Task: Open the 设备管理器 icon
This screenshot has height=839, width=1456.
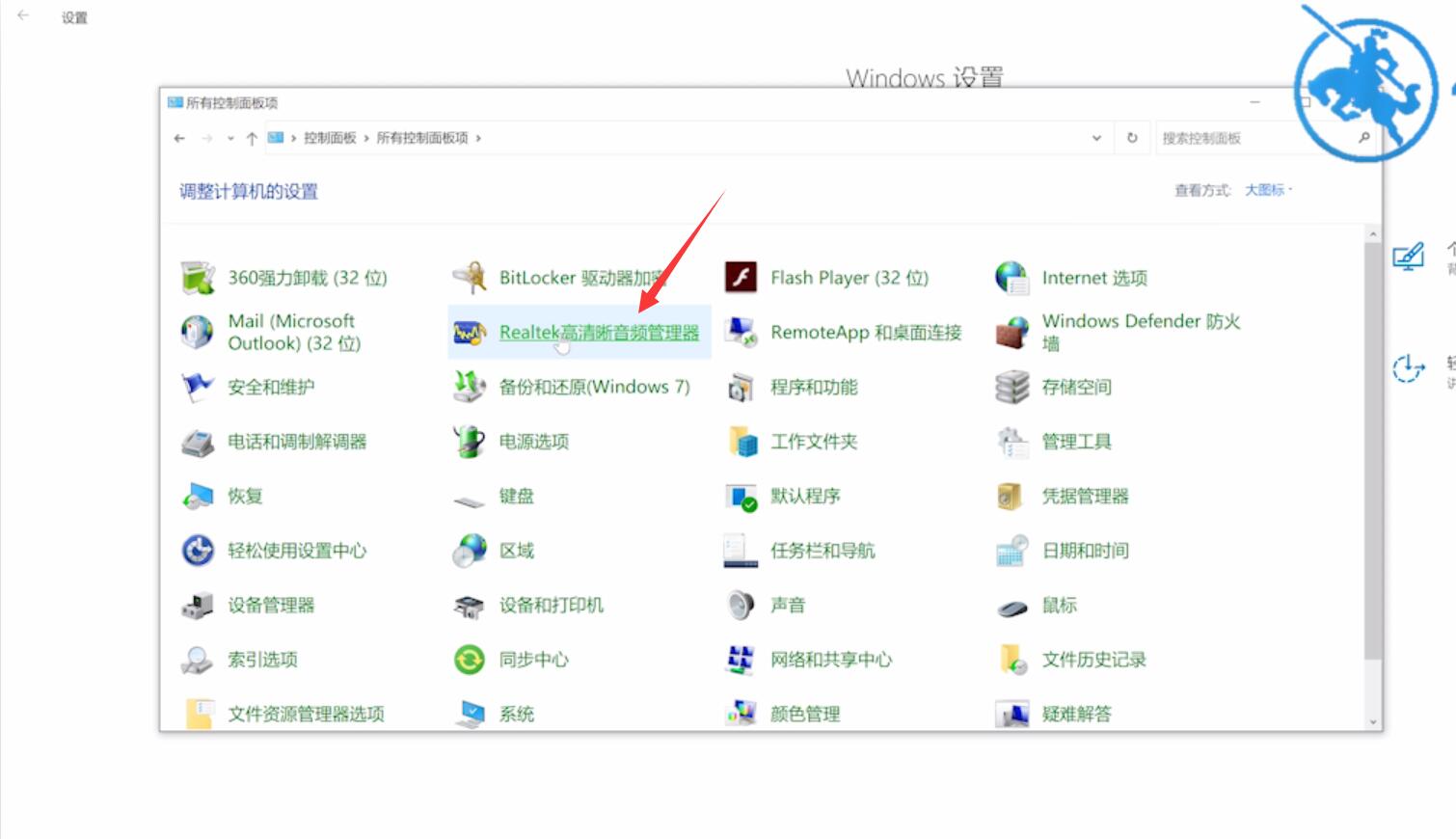Action: click(x=198, y=606)
